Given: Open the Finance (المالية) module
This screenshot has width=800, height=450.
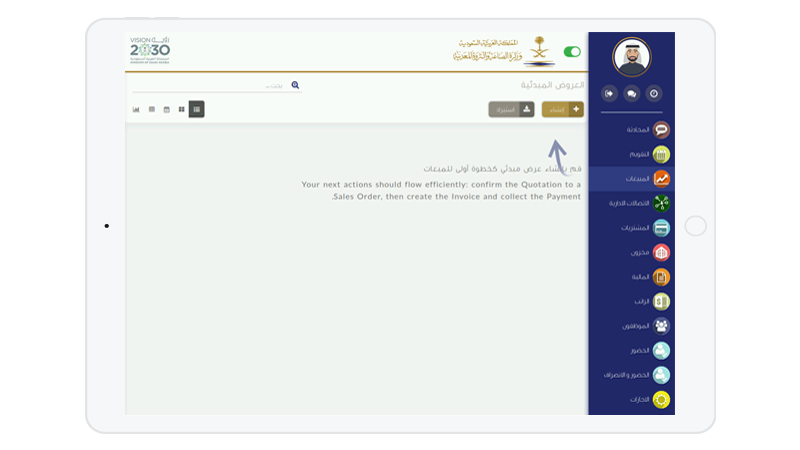Looking at the screenshot, I should pyautogui.click(x=660, y=277).
